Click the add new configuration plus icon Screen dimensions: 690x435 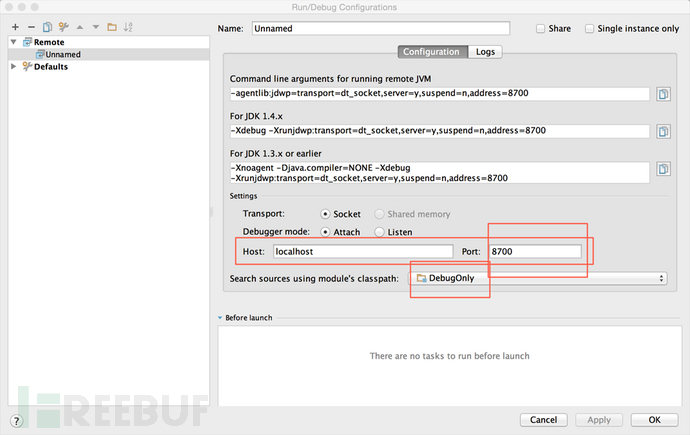pos(15,27)
